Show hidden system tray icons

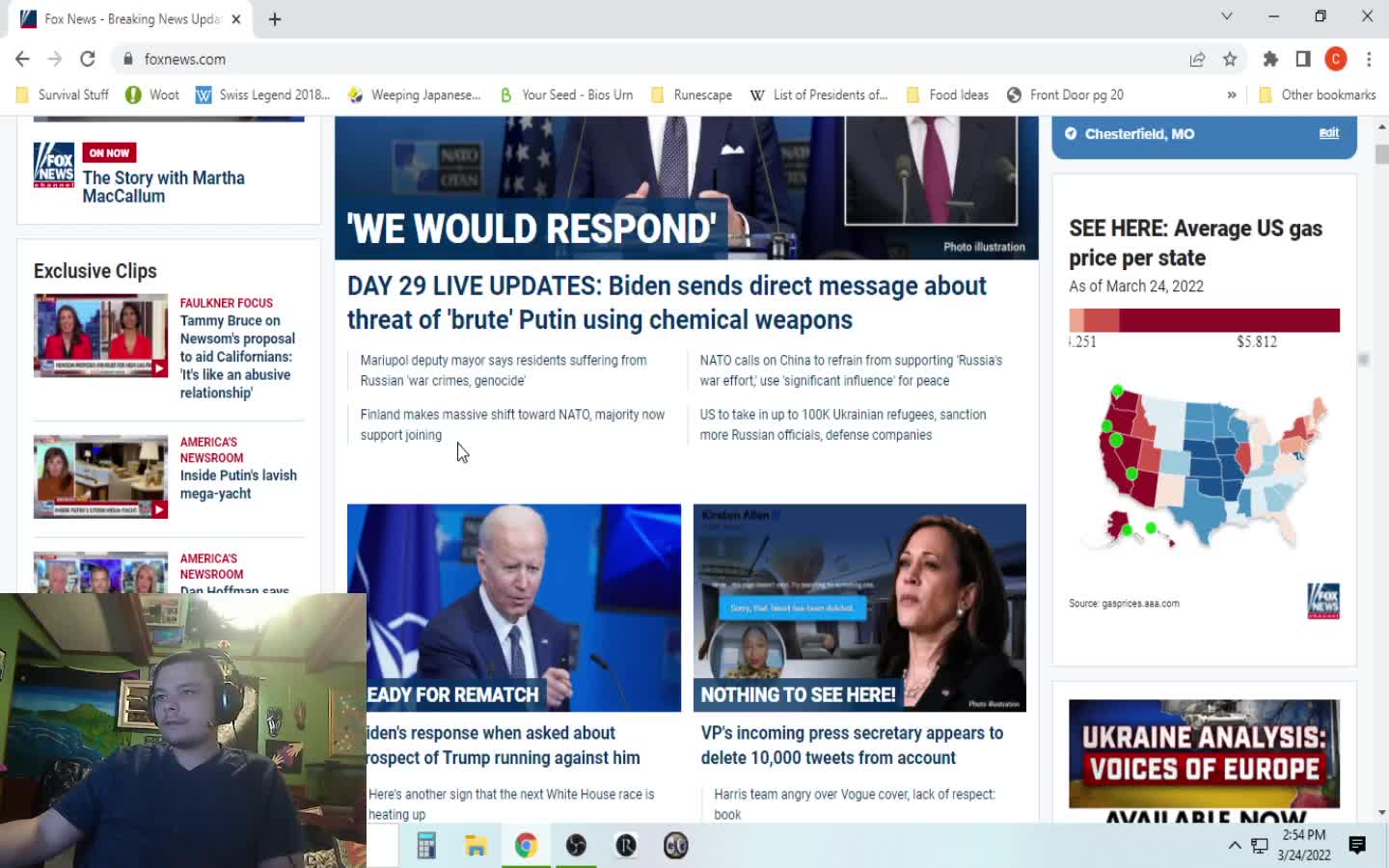click(1235, 846)
